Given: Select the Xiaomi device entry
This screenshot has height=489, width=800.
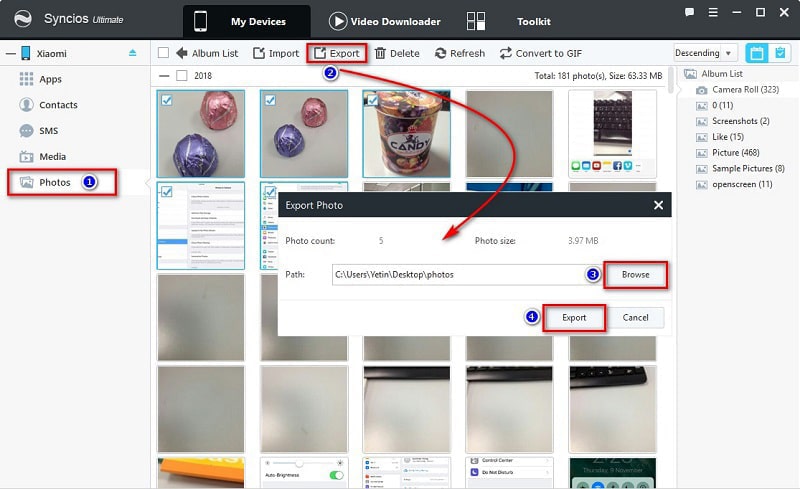Looking at the screenshot, I should point(52,54).
